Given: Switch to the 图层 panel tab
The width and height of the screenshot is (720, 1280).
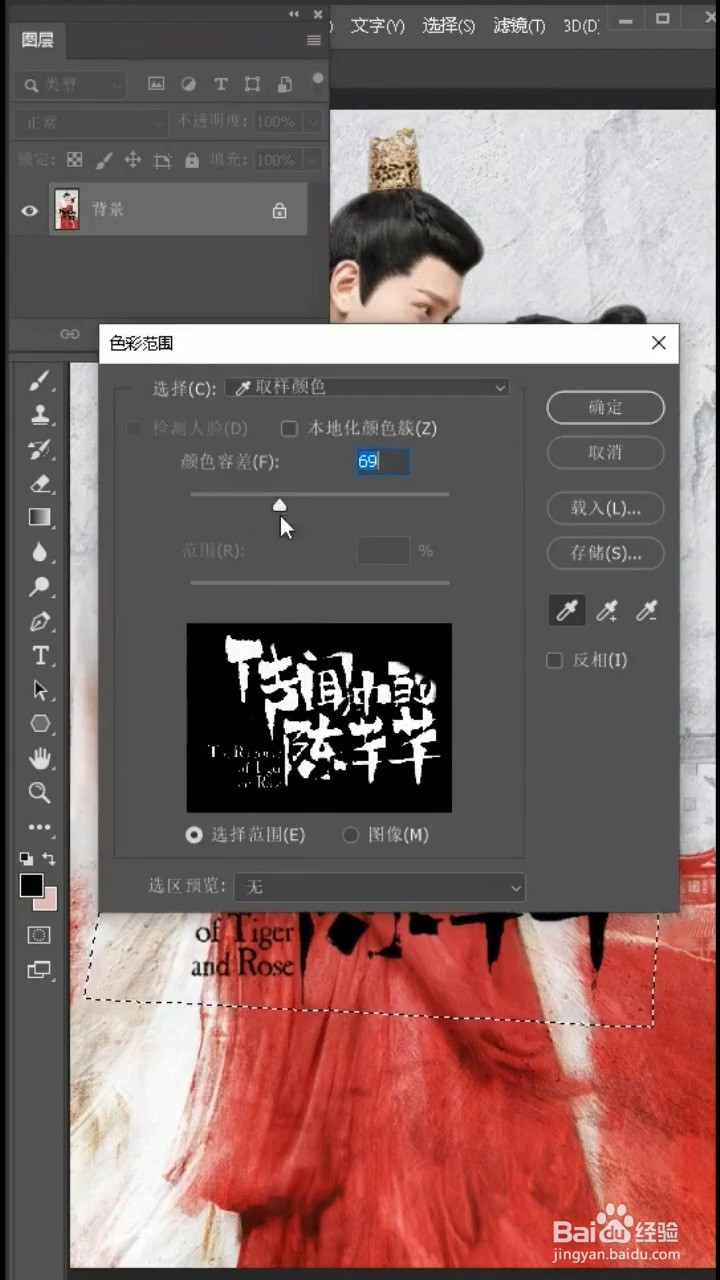Looking at the screenshot, I should 38,40.
